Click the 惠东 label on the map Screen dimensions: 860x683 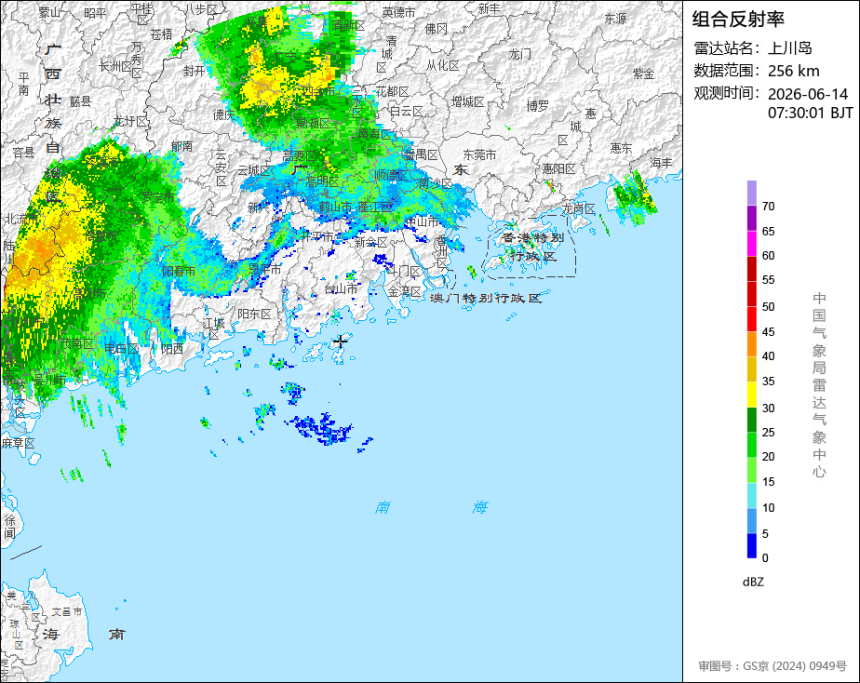pos(621,148)
